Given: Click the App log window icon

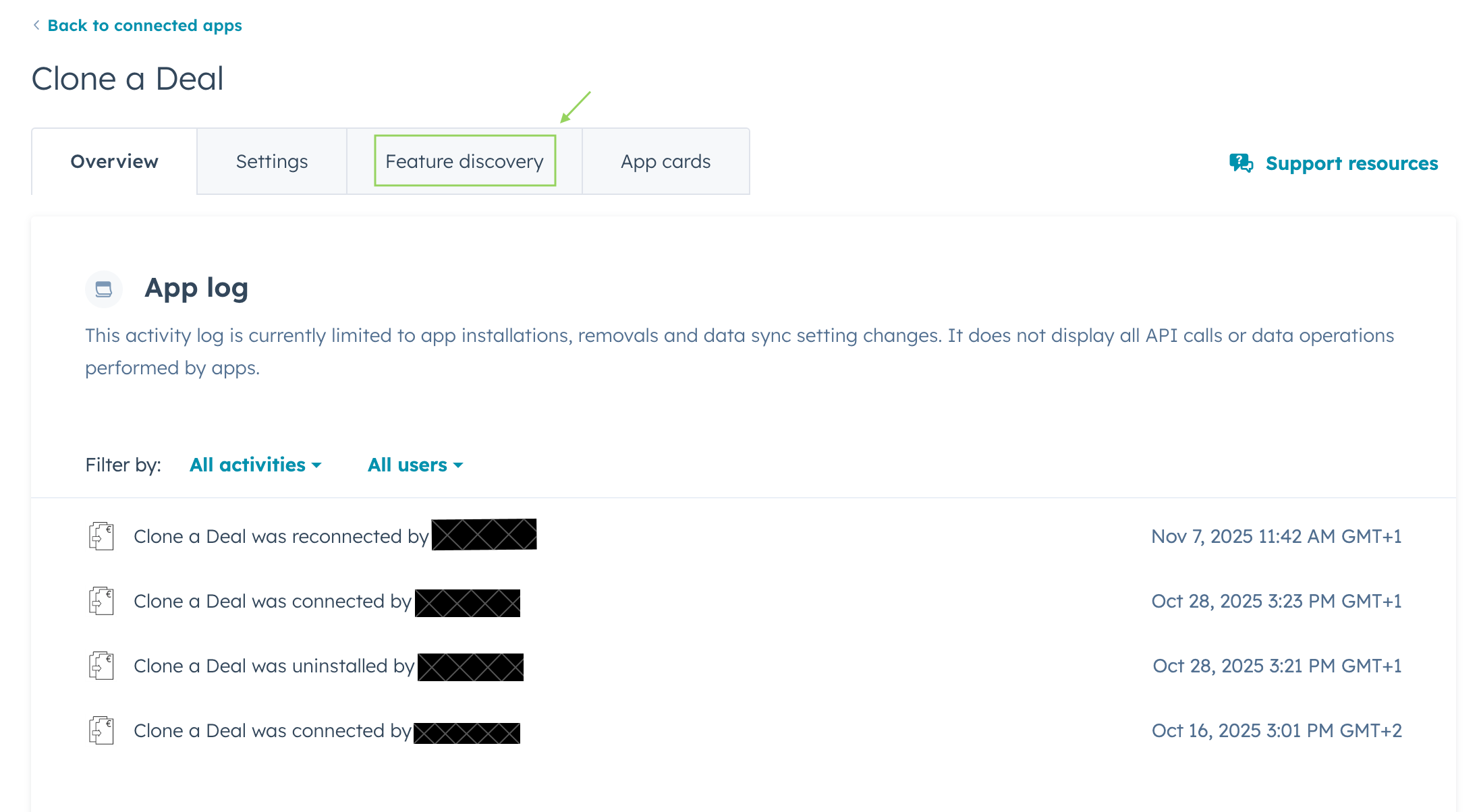Looking at the screenshot, I should point(103,289).
